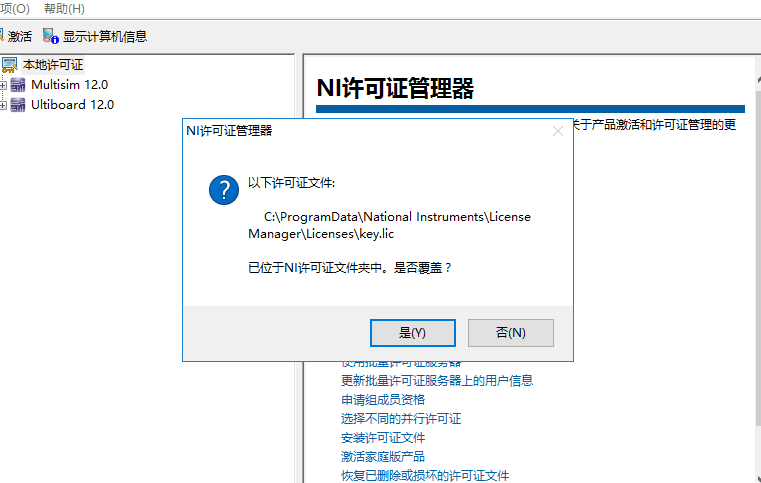
Task: Click the 激活 toolbar button
Action: 16,36
